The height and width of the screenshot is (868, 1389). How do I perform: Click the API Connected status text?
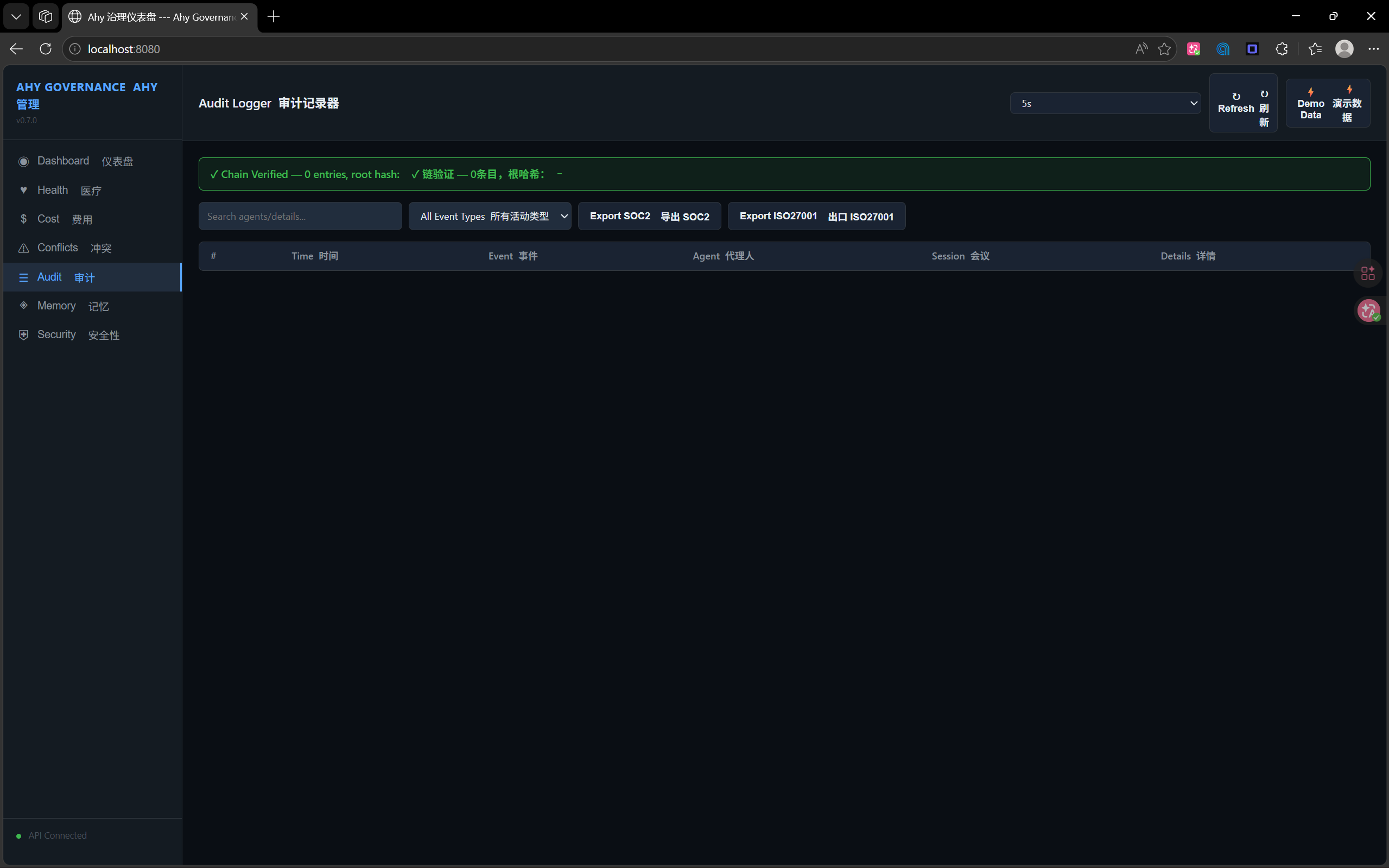[58, 835]
